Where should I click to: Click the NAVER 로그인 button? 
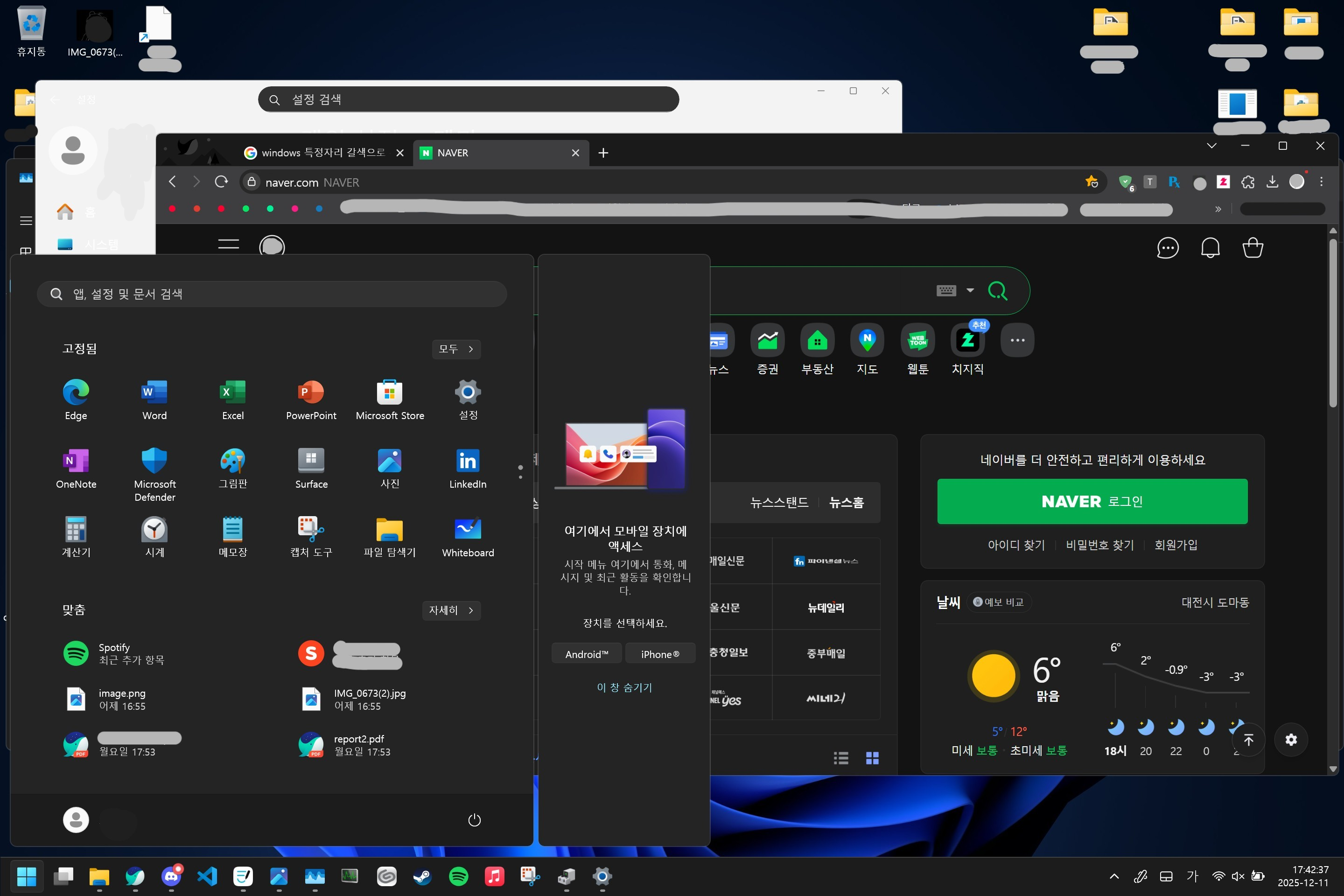pos(1092,501)
